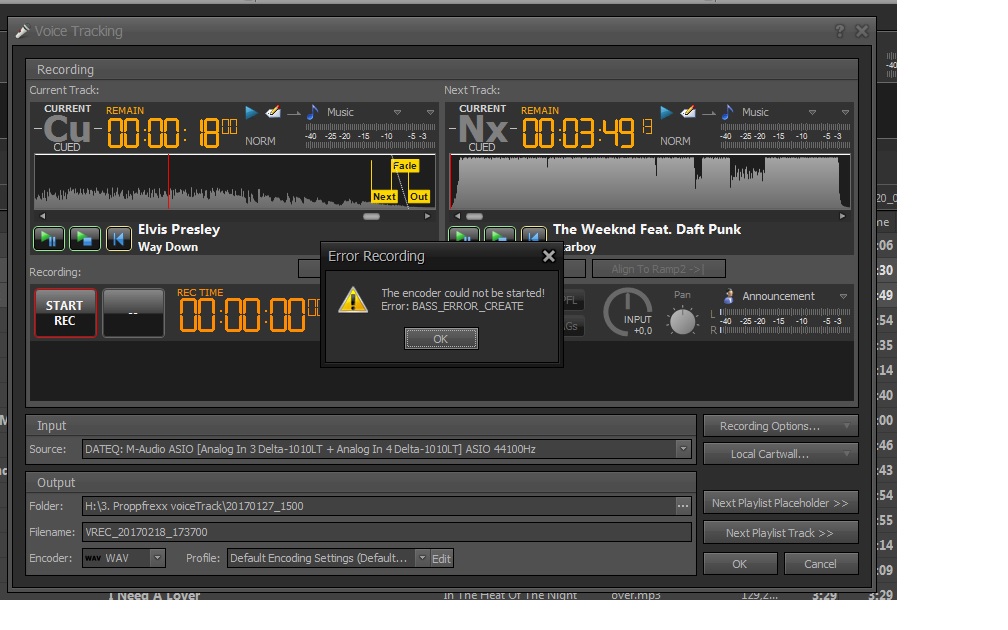Open the encoding Profile dropdown
Screen dimensions: 1008x630
422,558
